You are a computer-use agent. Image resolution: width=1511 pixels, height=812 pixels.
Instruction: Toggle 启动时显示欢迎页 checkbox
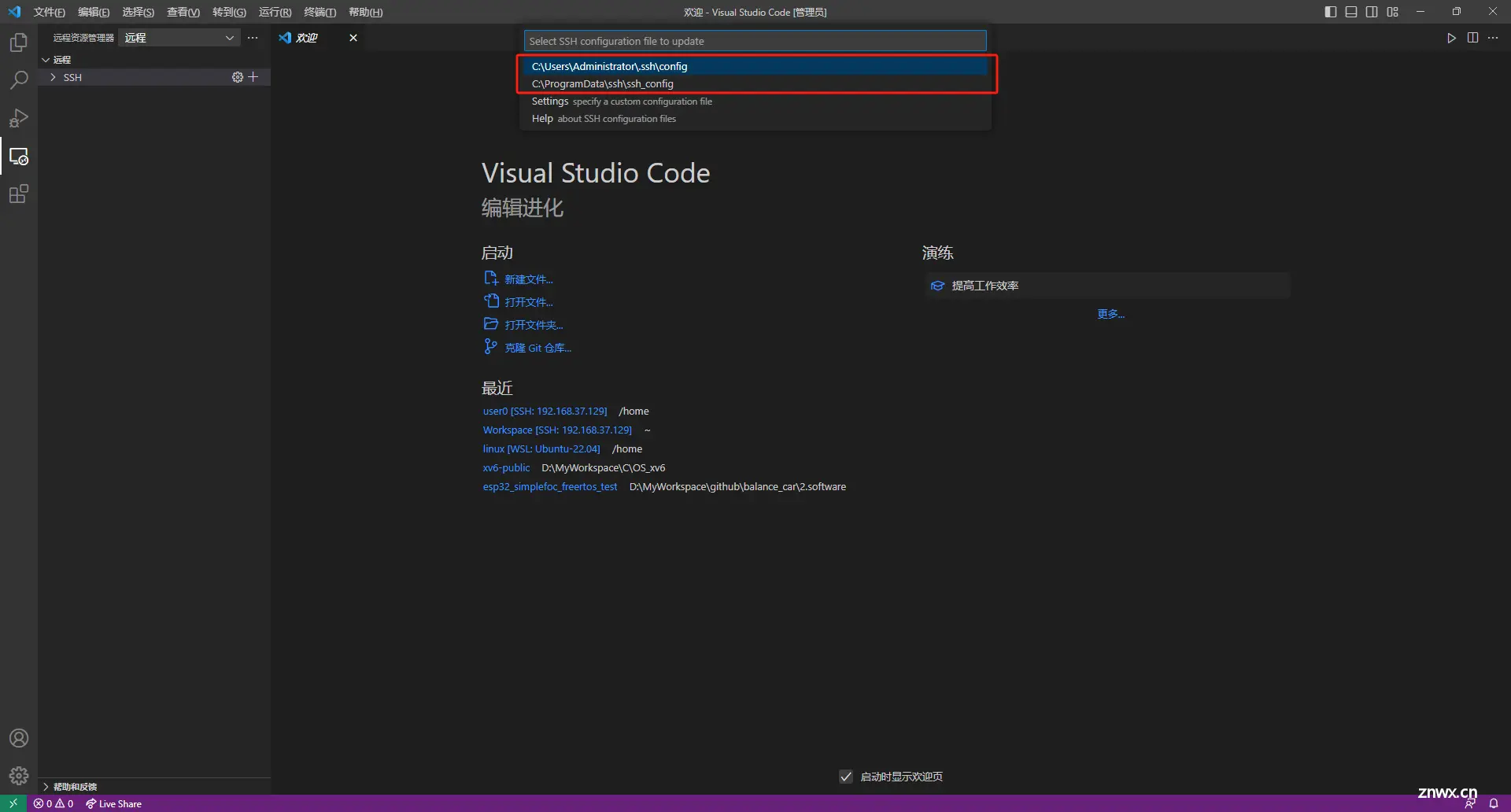(846, 777)
